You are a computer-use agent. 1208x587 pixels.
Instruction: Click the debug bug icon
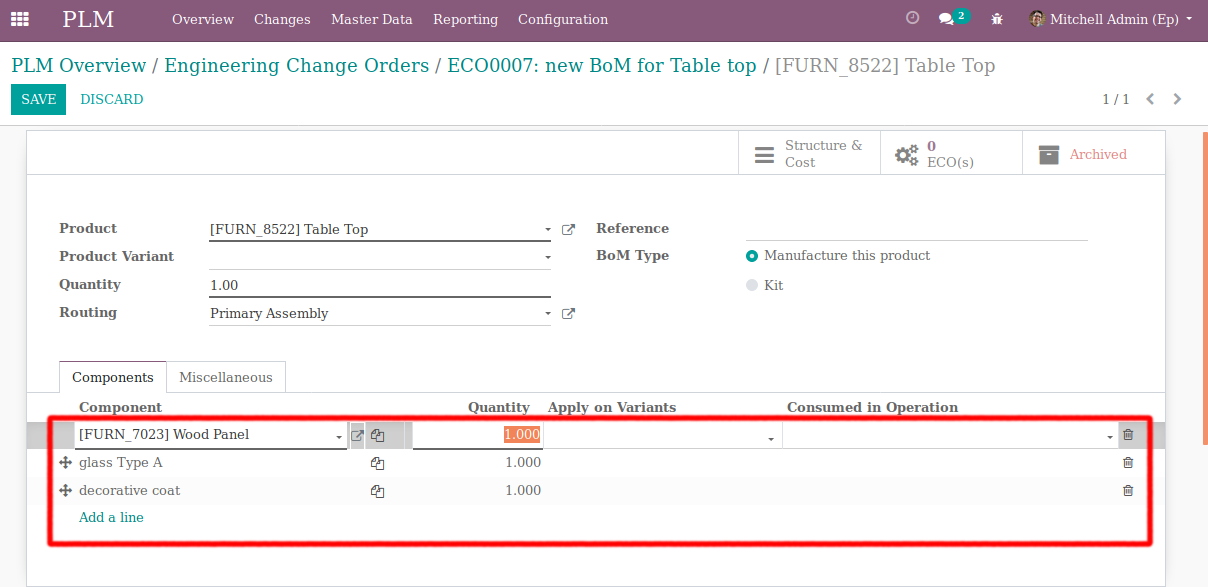tap(997, 19)
